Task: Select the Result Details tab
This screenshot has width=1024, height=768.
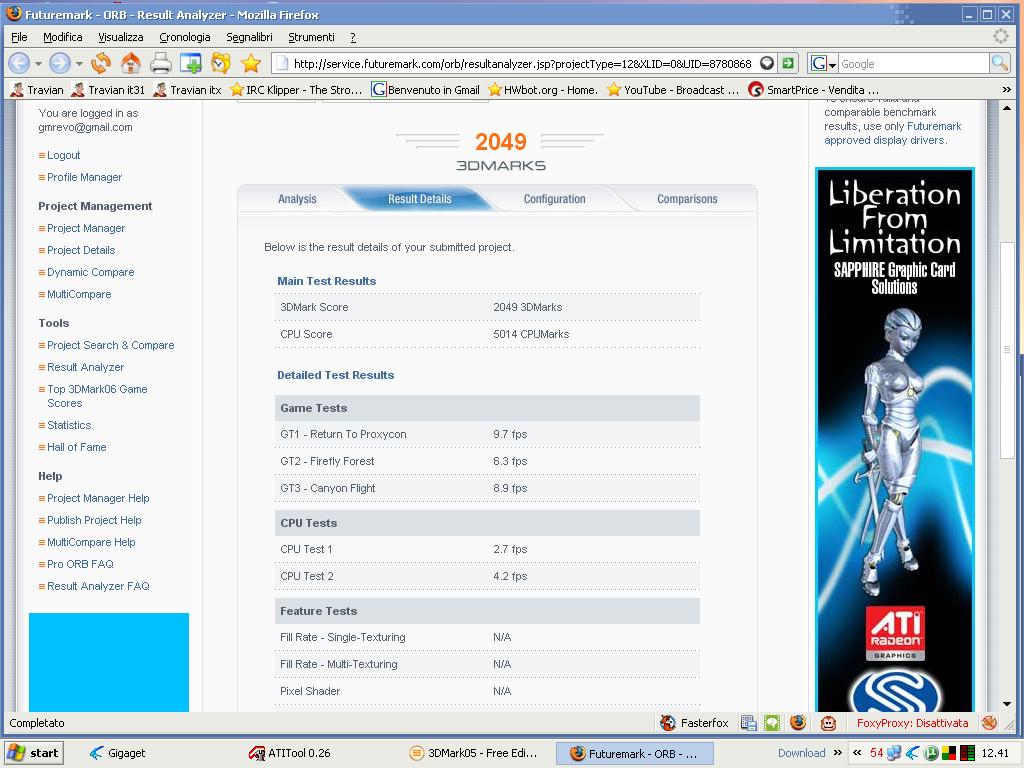Action: click(x=419, y=199)
